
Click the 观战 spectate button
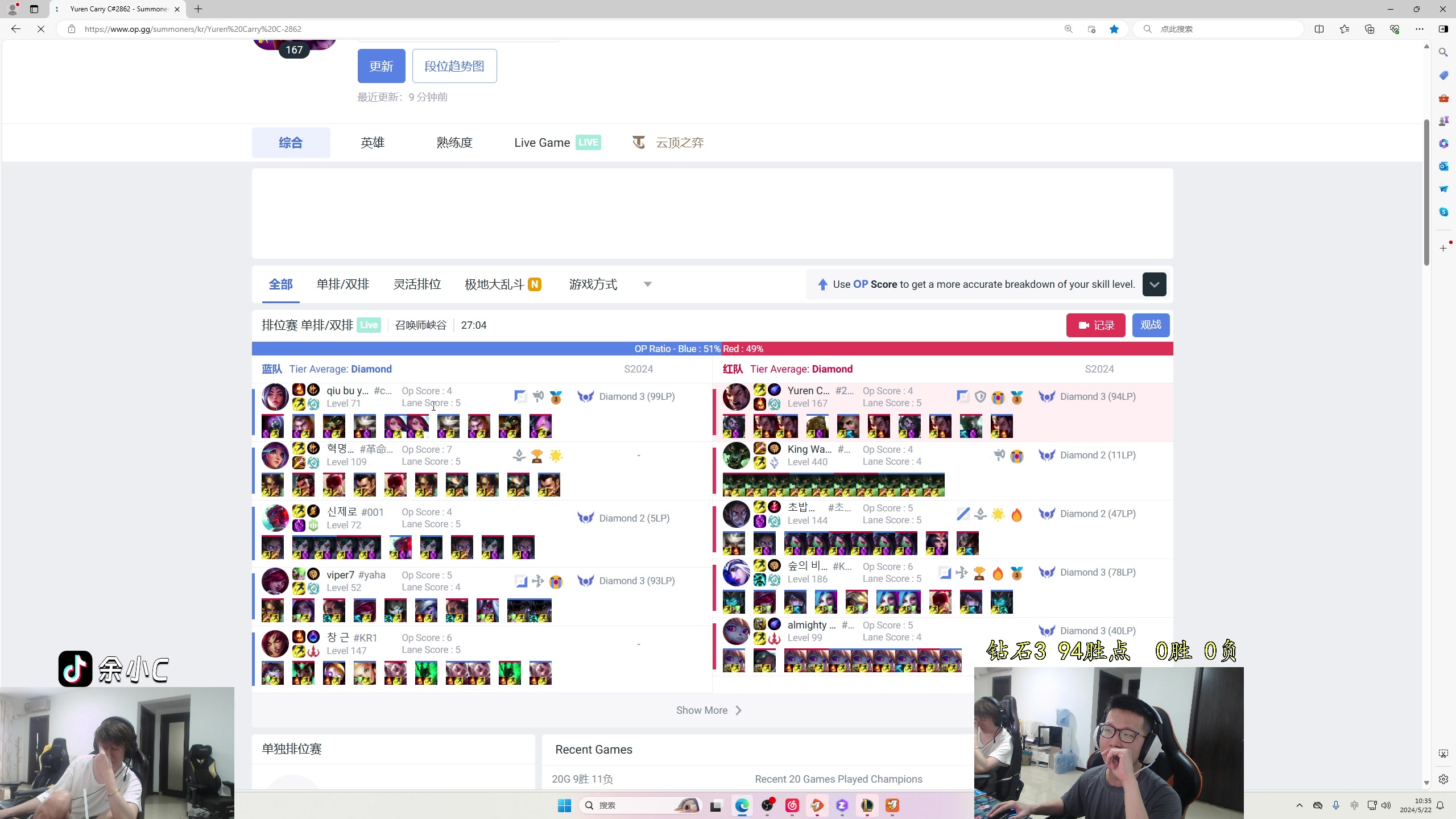pyautogui.click(x=1151, y=325)
